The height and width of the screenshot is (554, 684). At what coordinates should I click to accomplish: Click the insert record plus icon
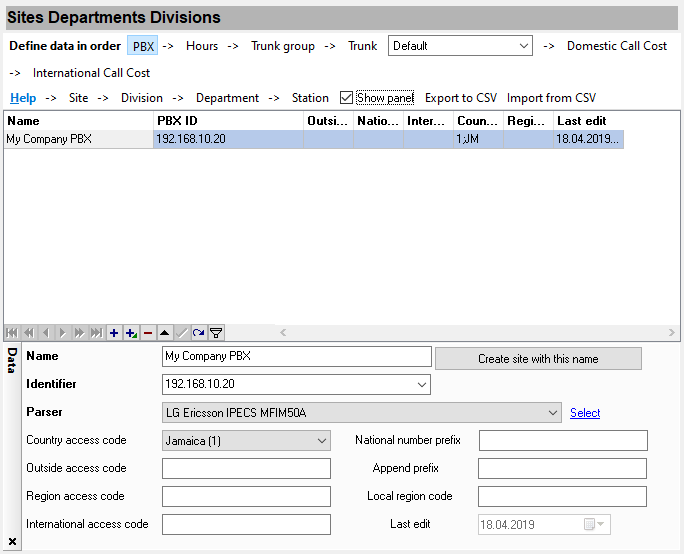click(x=113, y=333)
